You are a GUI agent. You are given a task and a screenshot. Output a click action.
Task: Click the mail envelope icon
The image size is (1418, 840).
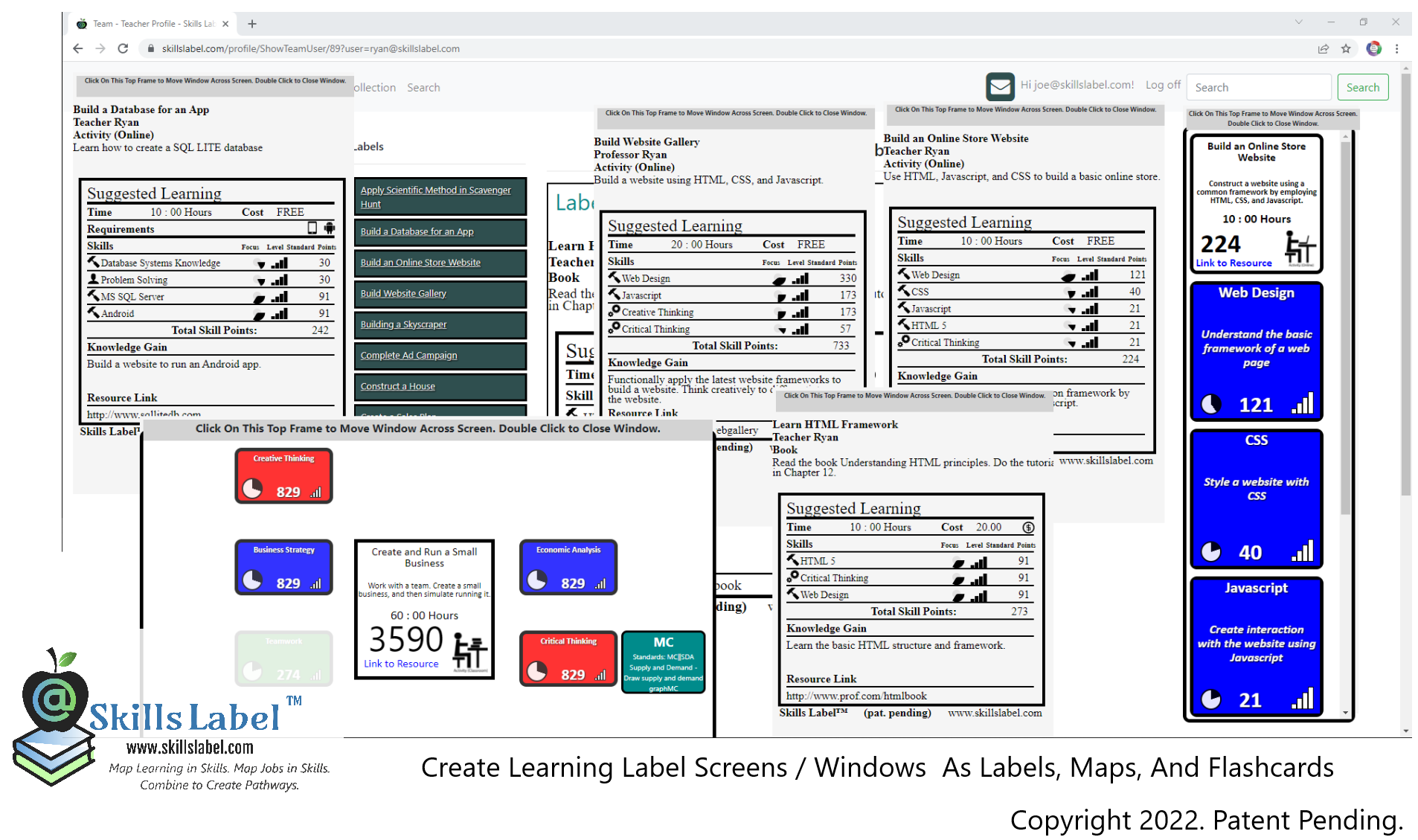coord(1000,86)
